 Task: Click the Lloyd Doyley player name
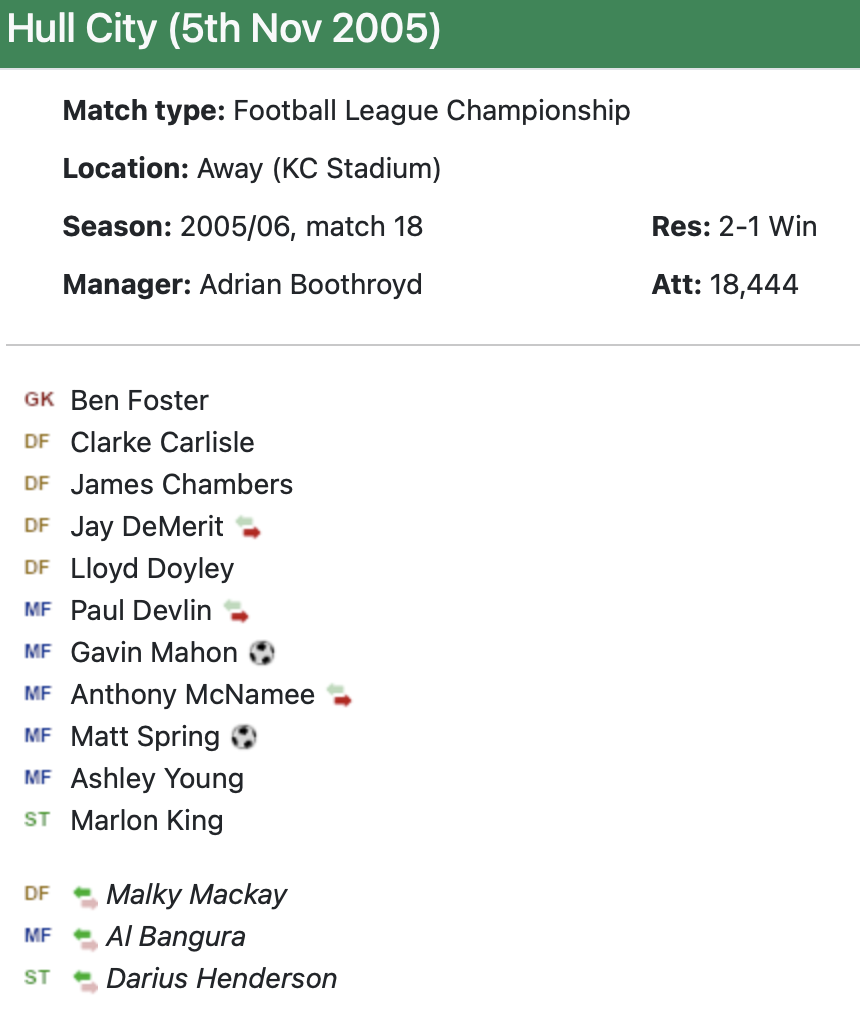152,569
